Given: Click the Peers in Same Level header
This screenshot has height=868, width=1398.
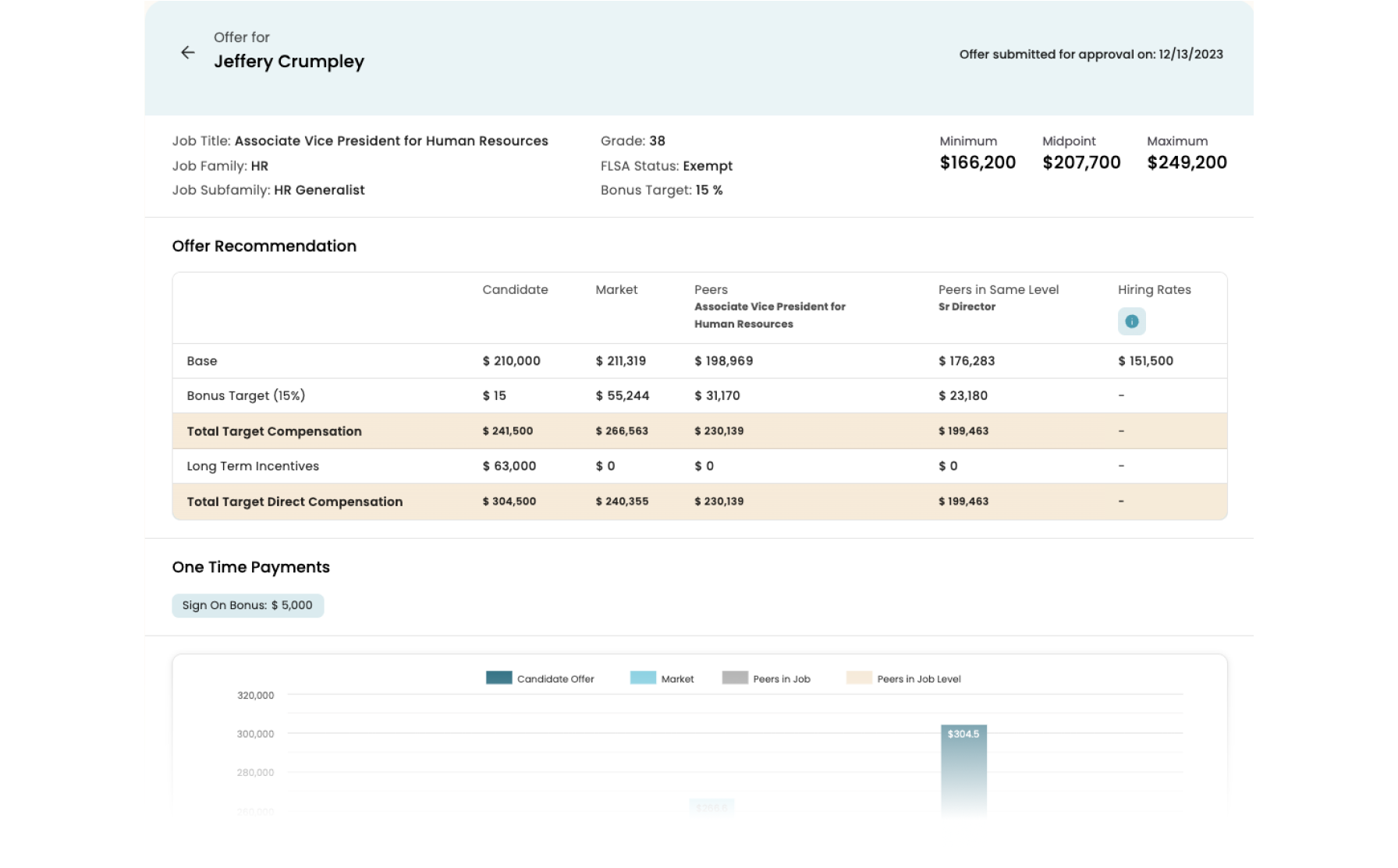Looking at the screenshot, I should pos(998,289).
